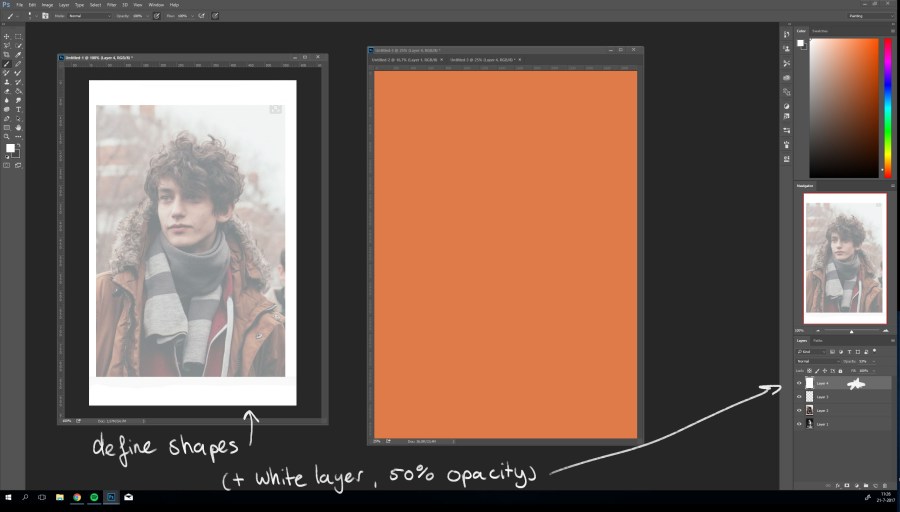Image resolution: width=900 pixels, height=512 pixels.
Task: Switch to the Swatches tab
Action: click(x=819, y=32)
